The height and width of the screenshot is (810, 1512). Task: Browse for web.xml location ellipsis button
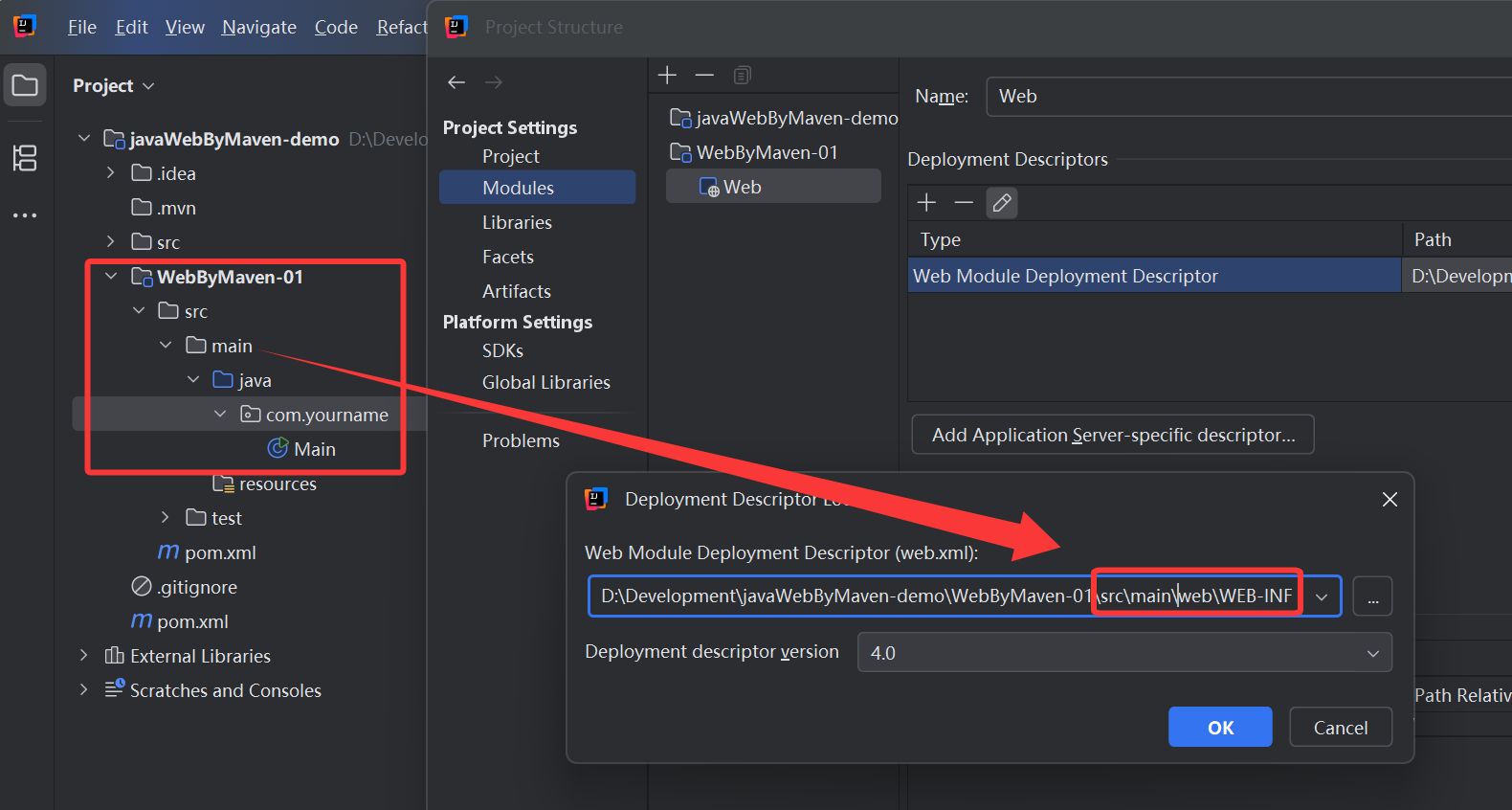[x=1372, y=596]
